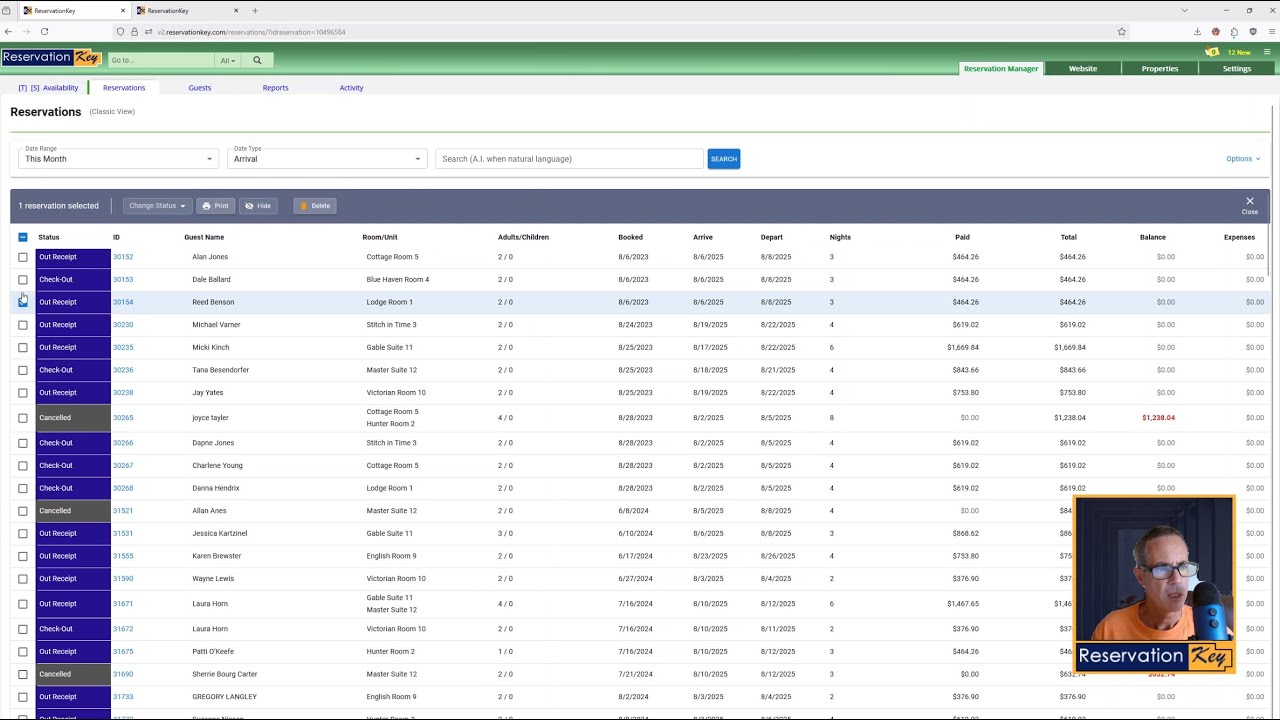Click the Cancelled status of joyce tayler

(x=73, y=418)
